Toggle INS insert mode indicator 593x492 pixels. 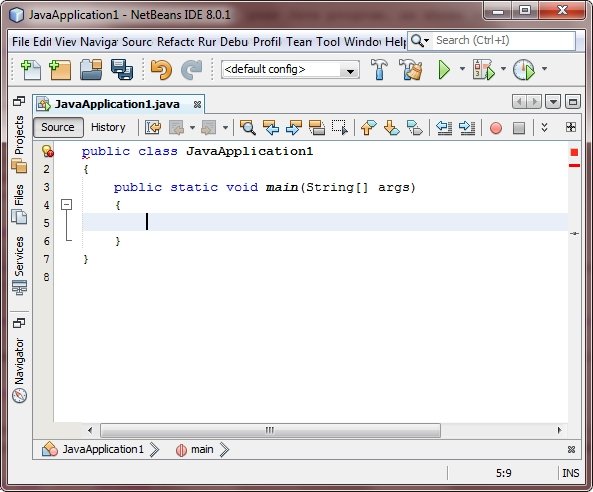coord(570,473)
